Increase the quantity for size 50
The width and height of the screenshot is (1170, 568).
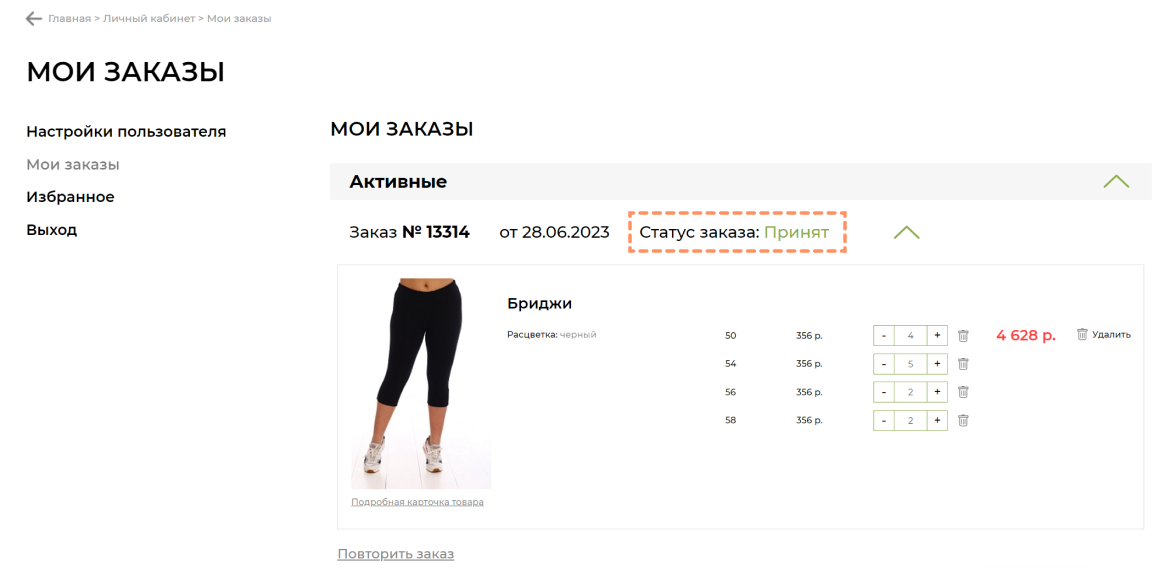point(937,336)
